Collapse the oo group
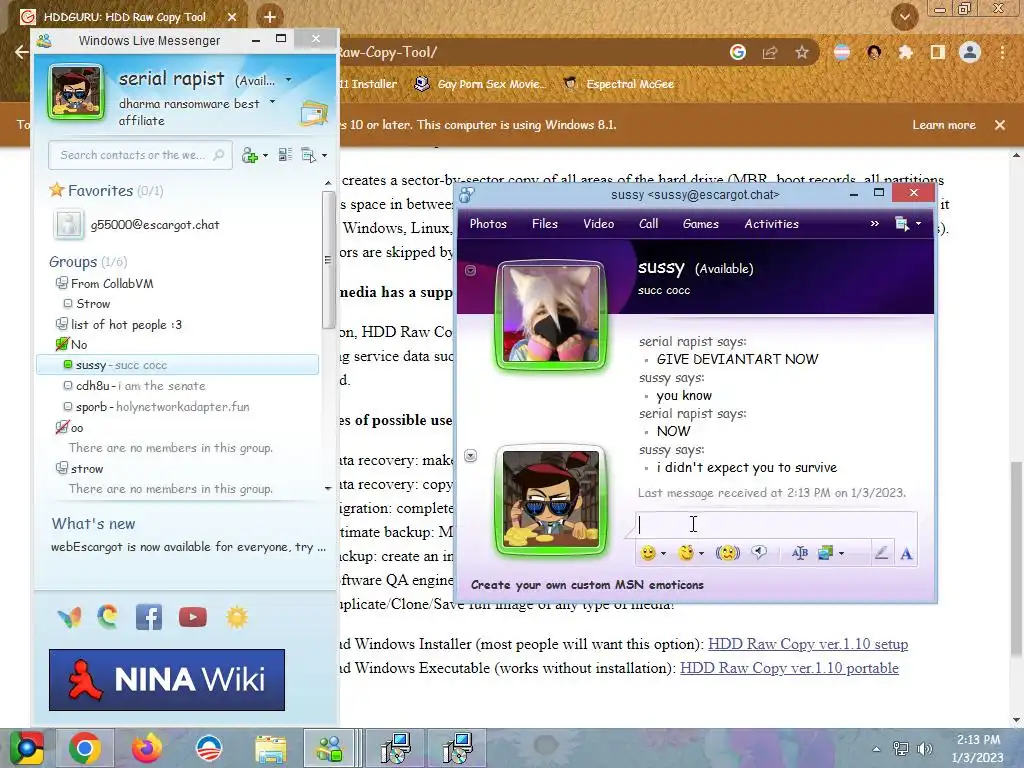This screenshot has height=768, width=1024. 62,427
